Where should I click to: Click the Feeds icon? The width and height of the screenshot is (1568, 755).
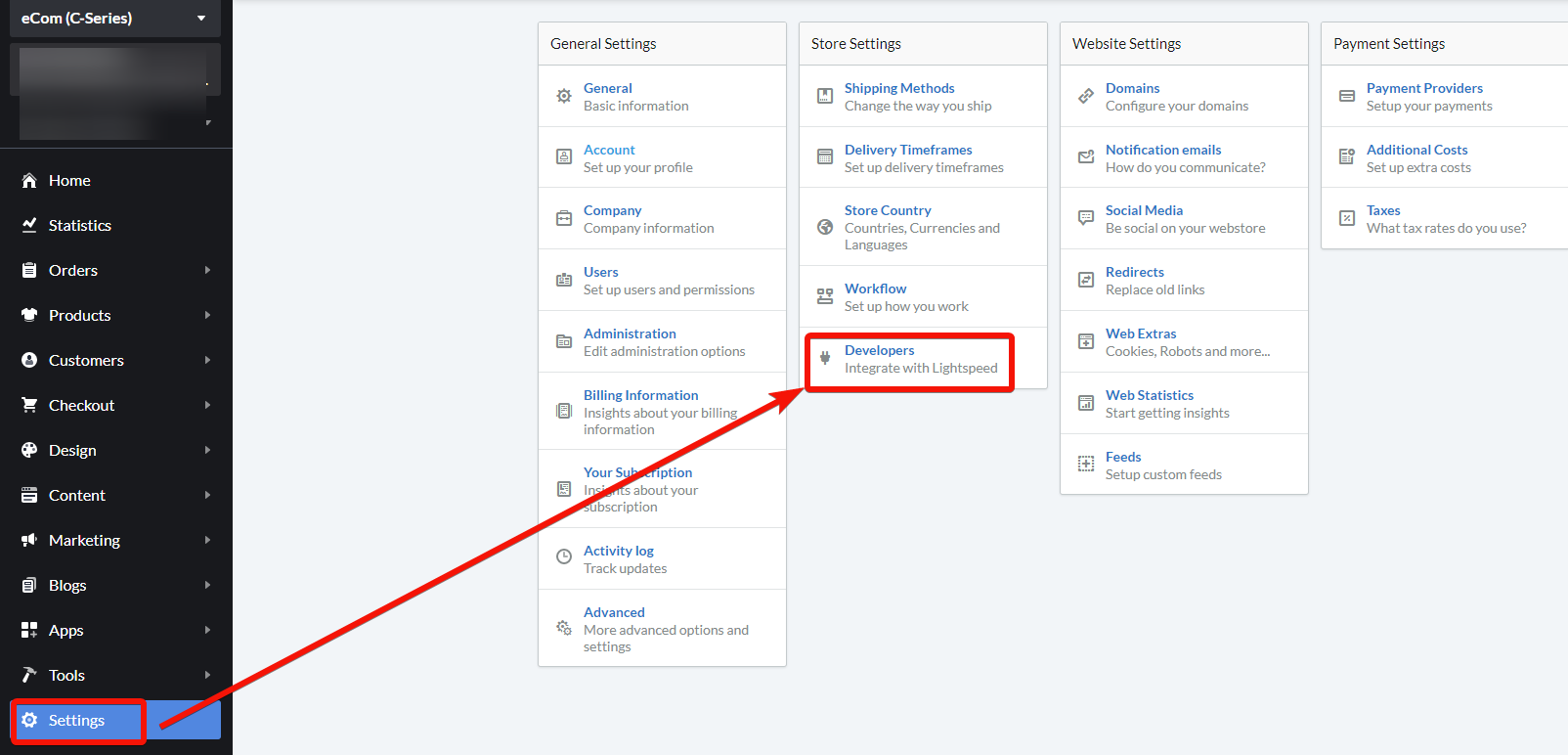pyautogui.click(x=1086, y=464)
